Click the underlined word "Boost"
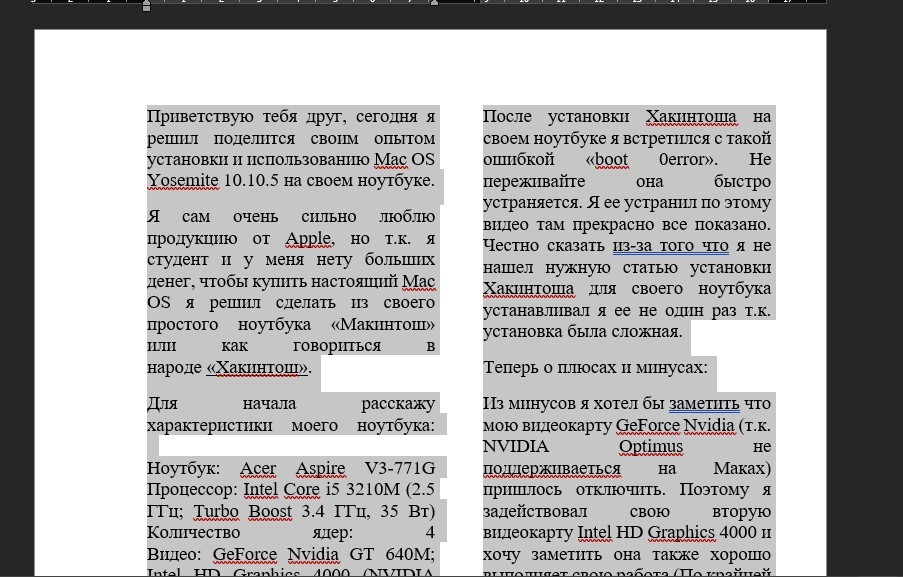The image size is (903, 577). pyautogui.click(x=271, y=511)
